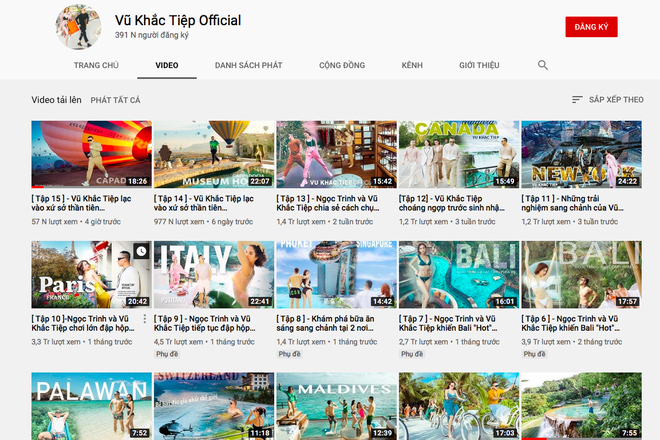Open the three-dot menu beside Tập 10 video
This screenshot has height=440, width=660.
145,319
